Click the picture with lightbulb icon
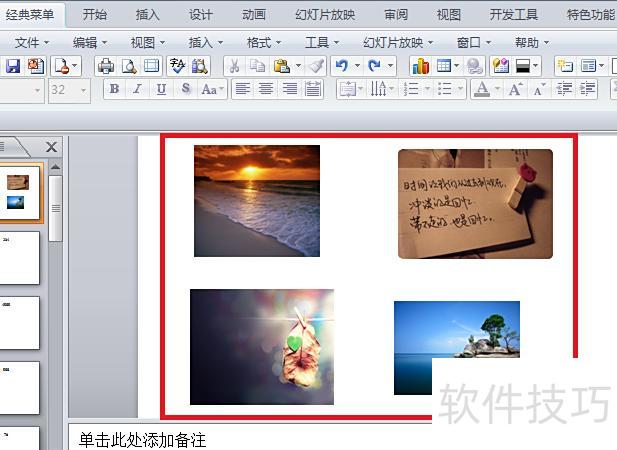Image resolution: width=617 pixels, height=450 pixels. click(x=501, y=66)
